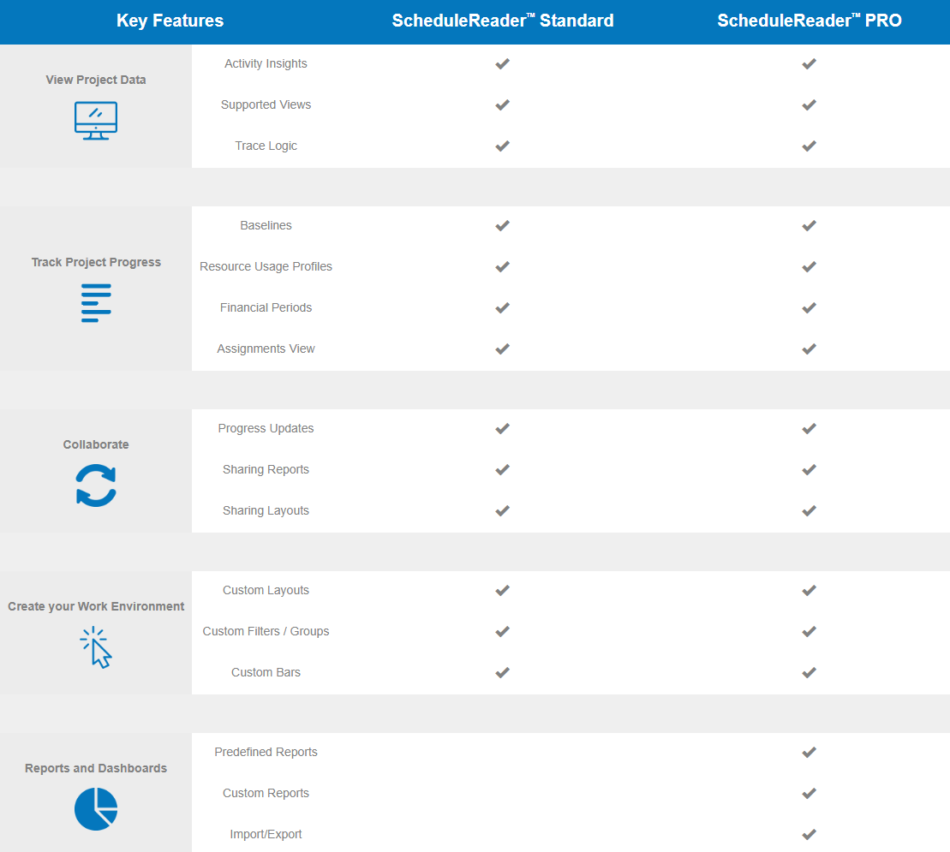This screenshot has width=950, height=852.
Task: Click the Resource Usage Profiles label
Action: click(x=266, y=267)
